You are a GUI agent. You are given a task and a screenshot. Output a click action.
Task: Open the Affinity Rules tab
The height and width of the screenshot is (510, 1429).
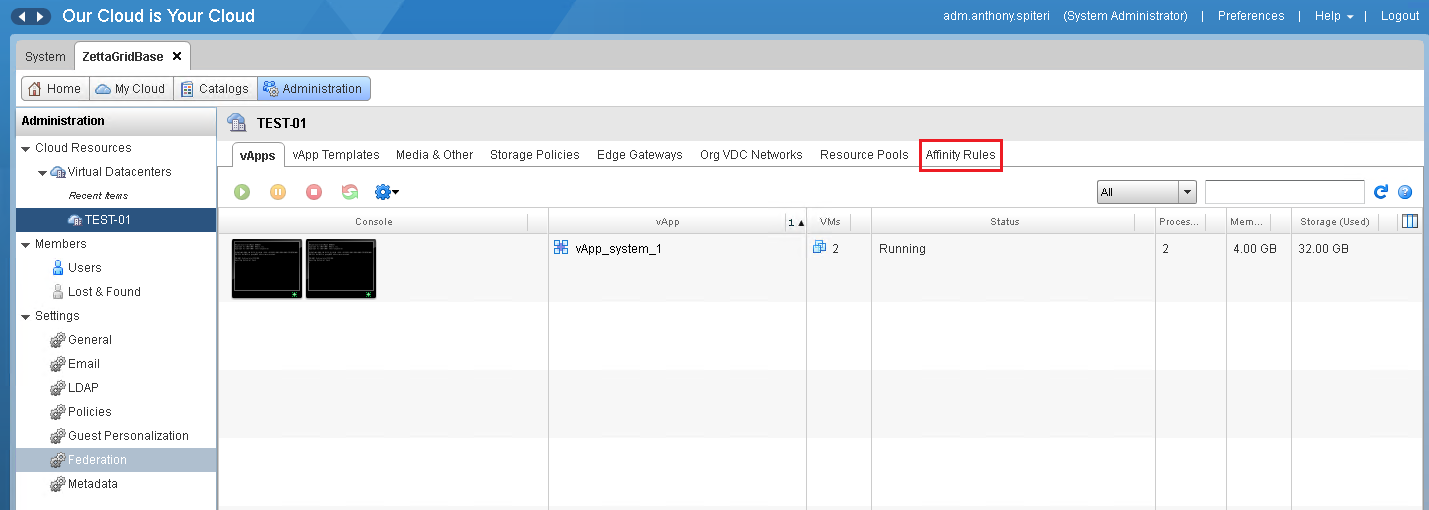tap(961, 155)
